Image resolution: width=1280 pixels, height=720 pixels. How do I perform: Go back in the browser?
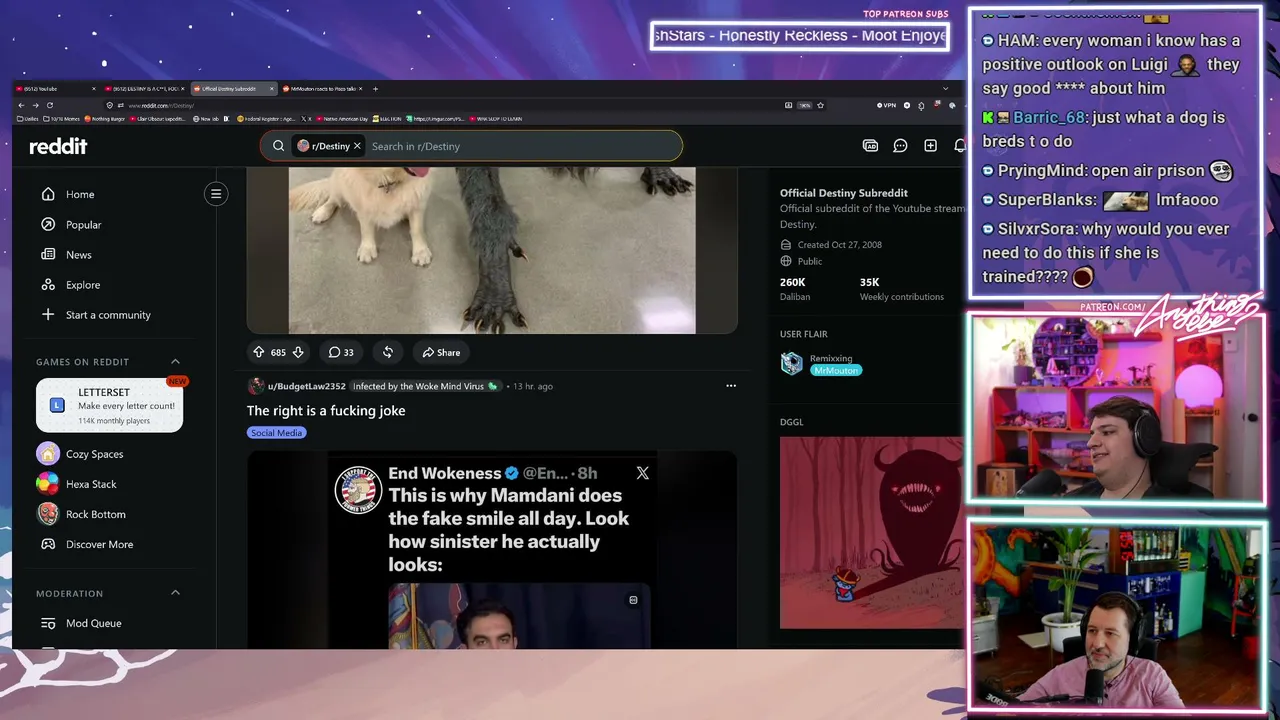(22, 105)
